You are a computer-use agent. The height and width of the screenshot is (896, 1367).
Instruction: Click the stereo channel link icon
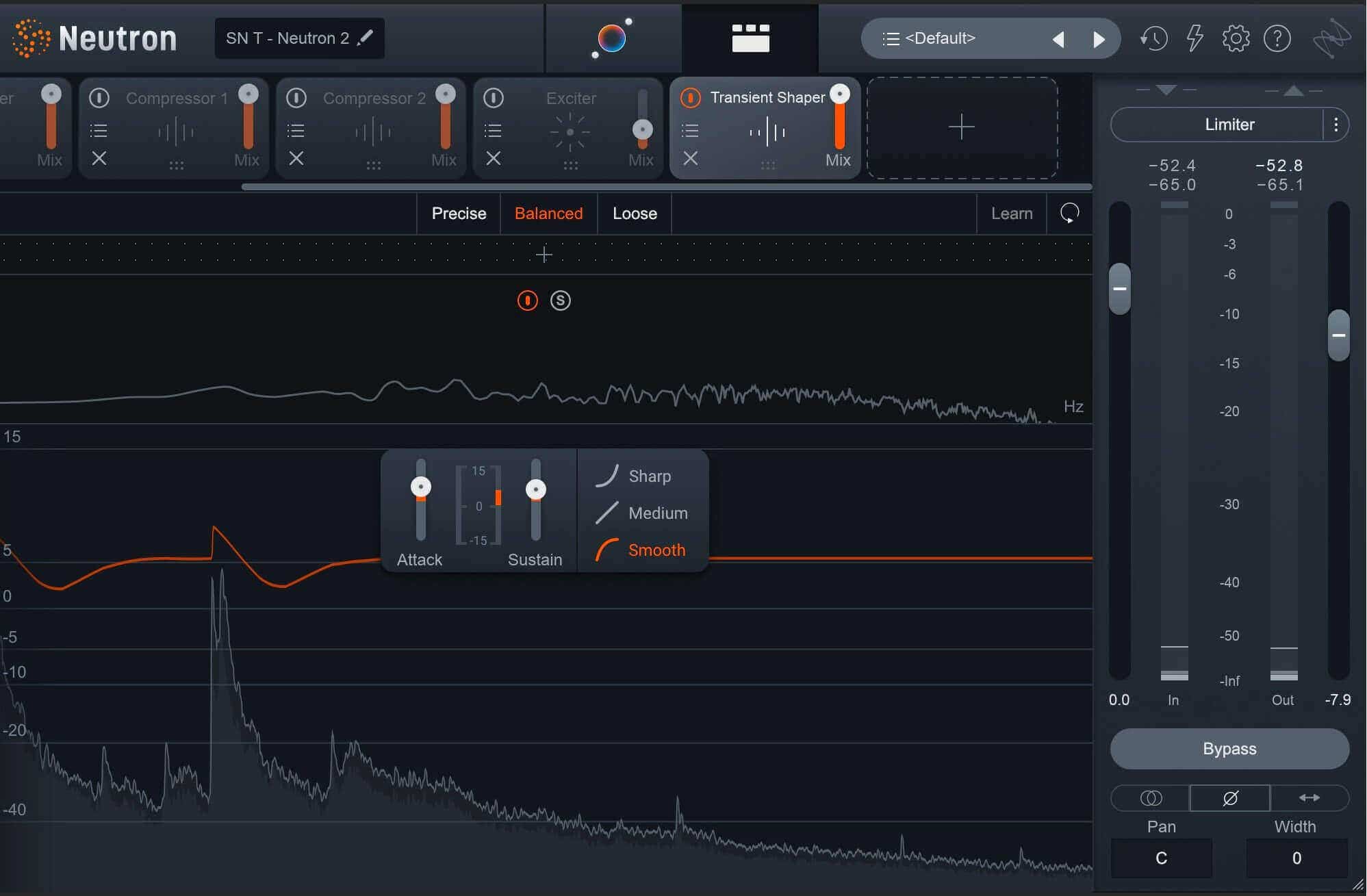(x=1151, y=798)
